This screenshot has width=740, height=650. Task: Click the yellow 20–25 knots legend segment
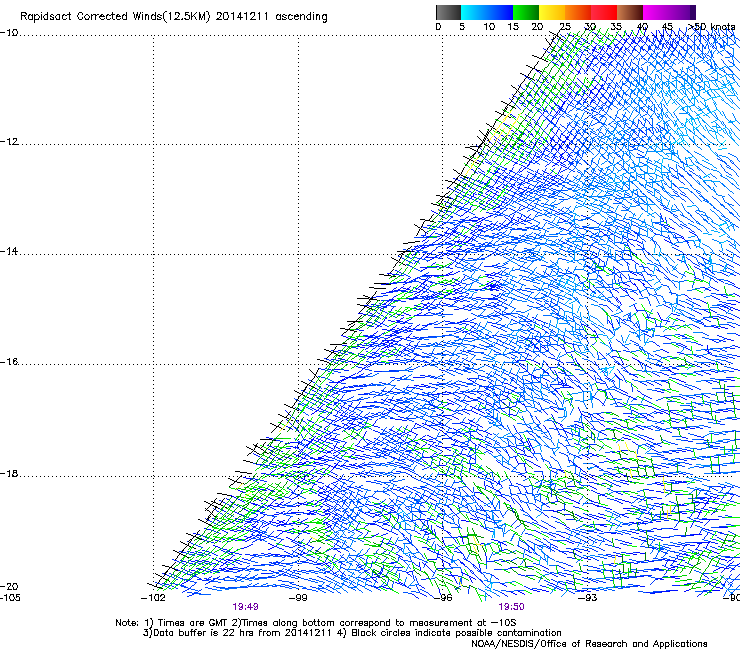coord(552,12)
